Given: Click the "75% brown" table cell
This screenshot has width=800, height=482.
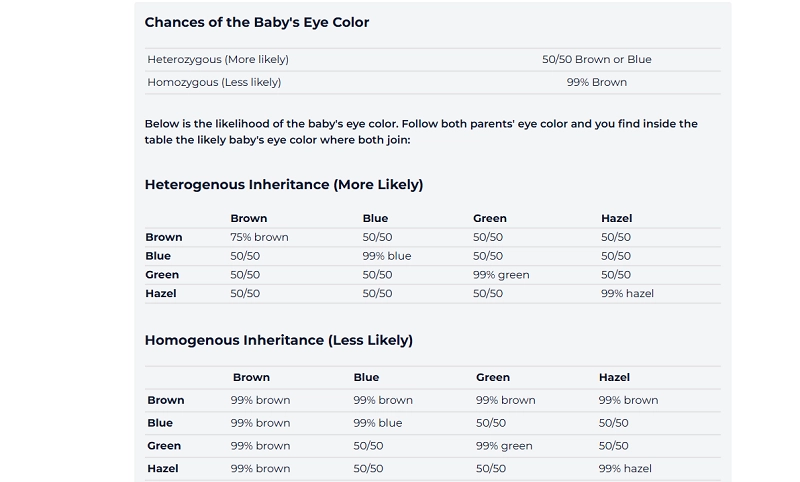Looking at the screenshot, I should (259, 237).
